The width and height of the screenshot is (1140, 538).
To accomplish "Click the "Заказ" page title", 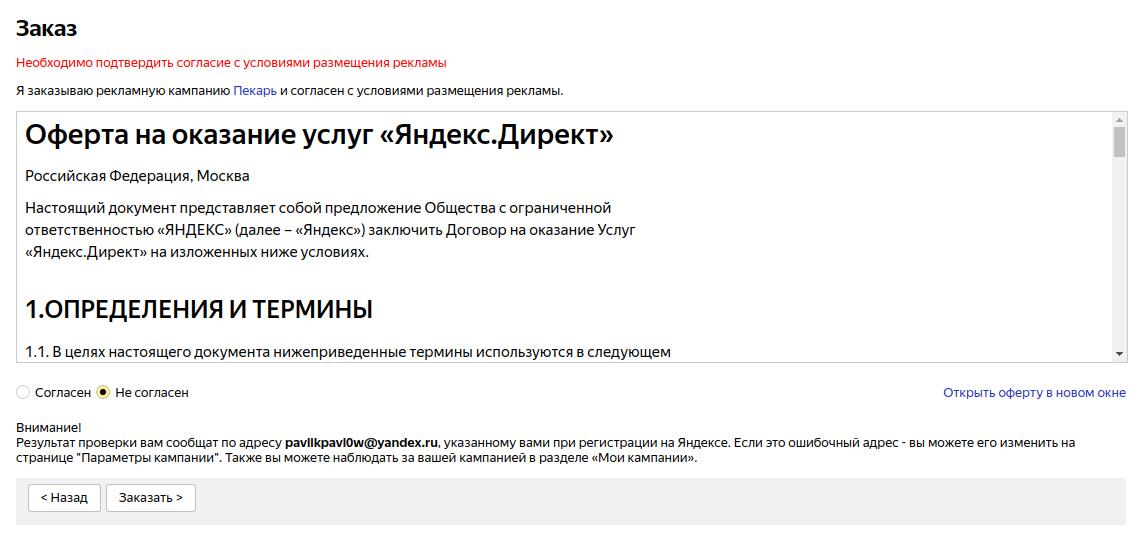I will (x=47, y=28).
